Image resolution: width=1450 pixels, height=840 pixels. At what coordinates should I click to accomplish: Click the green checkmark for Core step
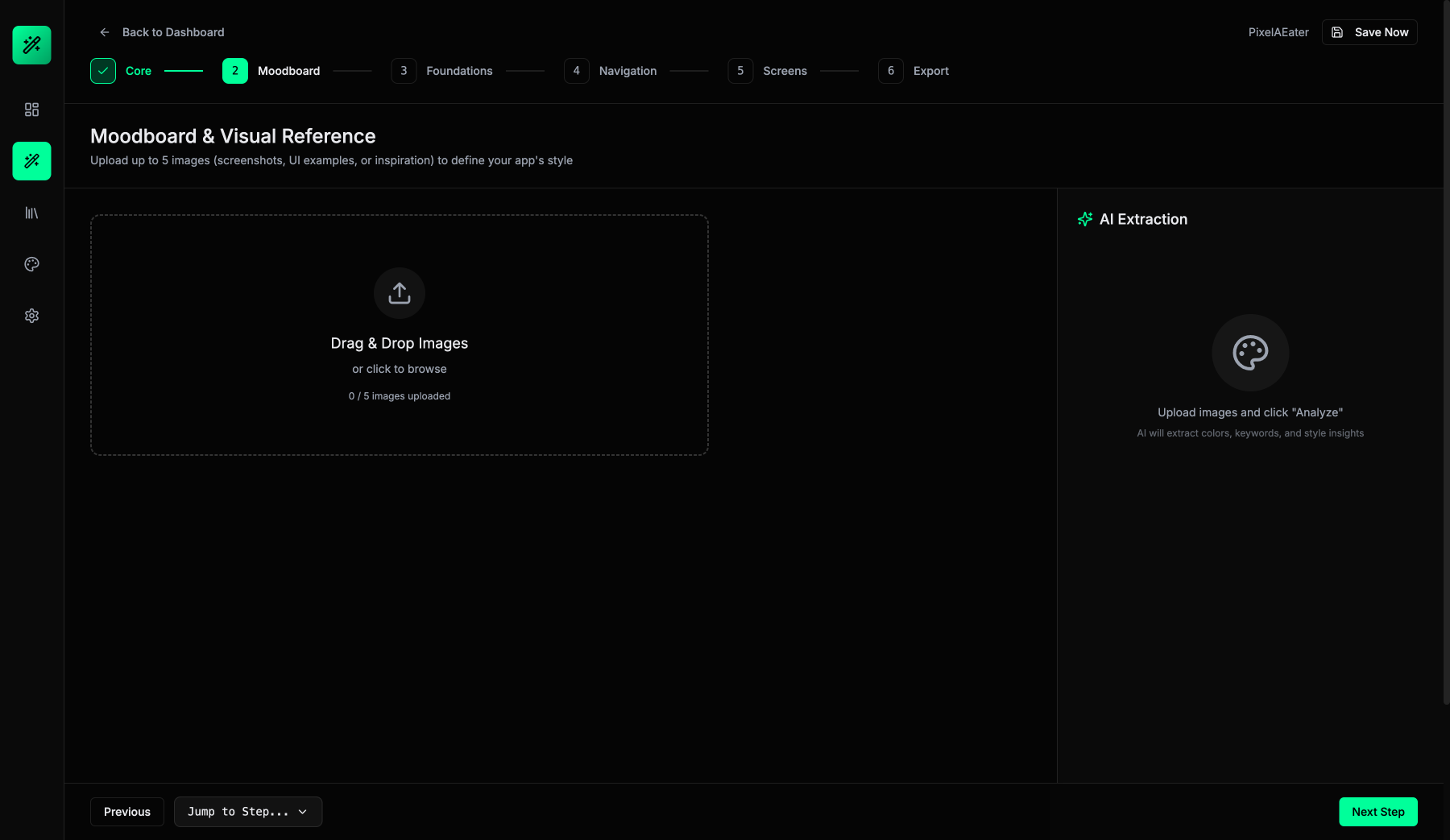point(103,71)
